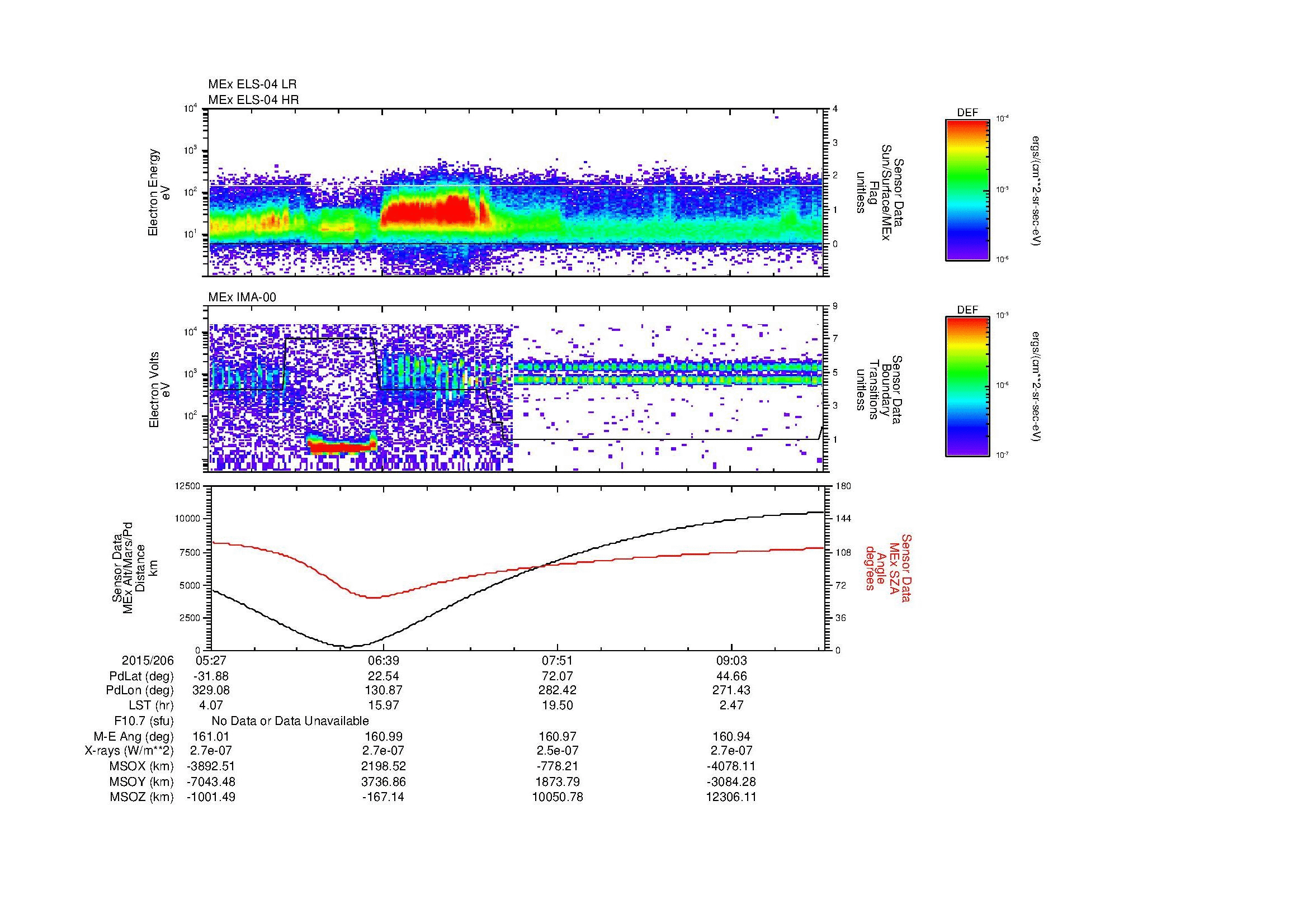
Task: Click the MSOY value -7043.48
Action: coord(211,781)
